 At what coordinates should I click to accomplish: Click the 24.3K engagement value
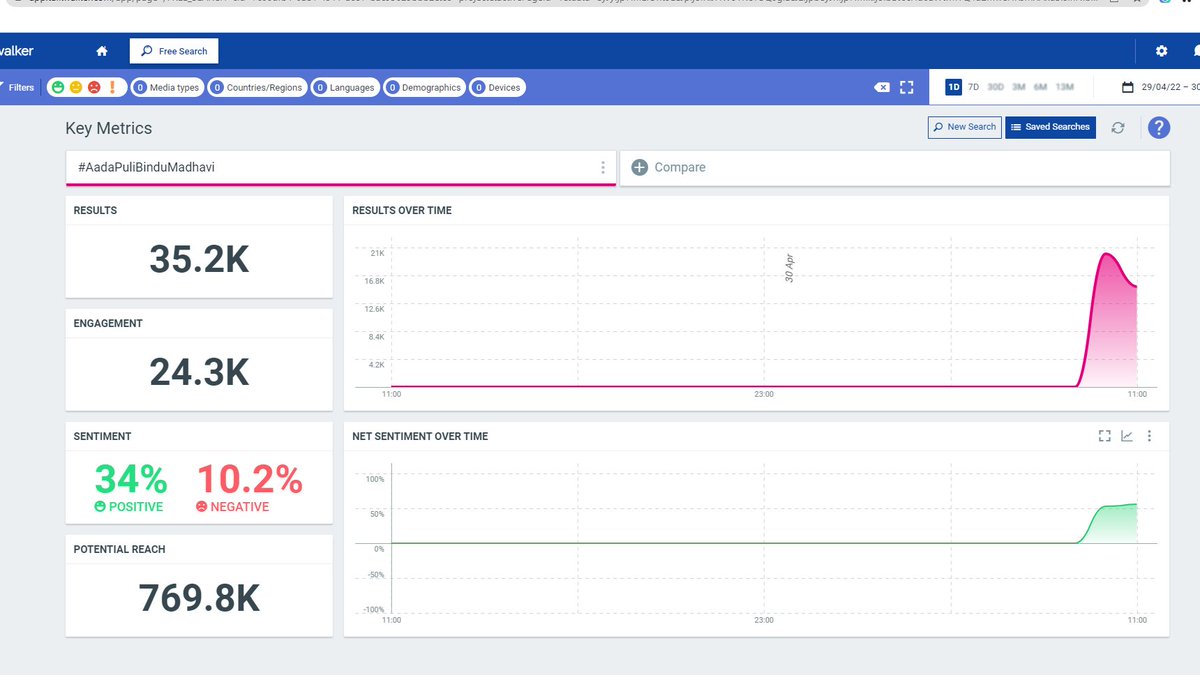[x=199, y=372]
